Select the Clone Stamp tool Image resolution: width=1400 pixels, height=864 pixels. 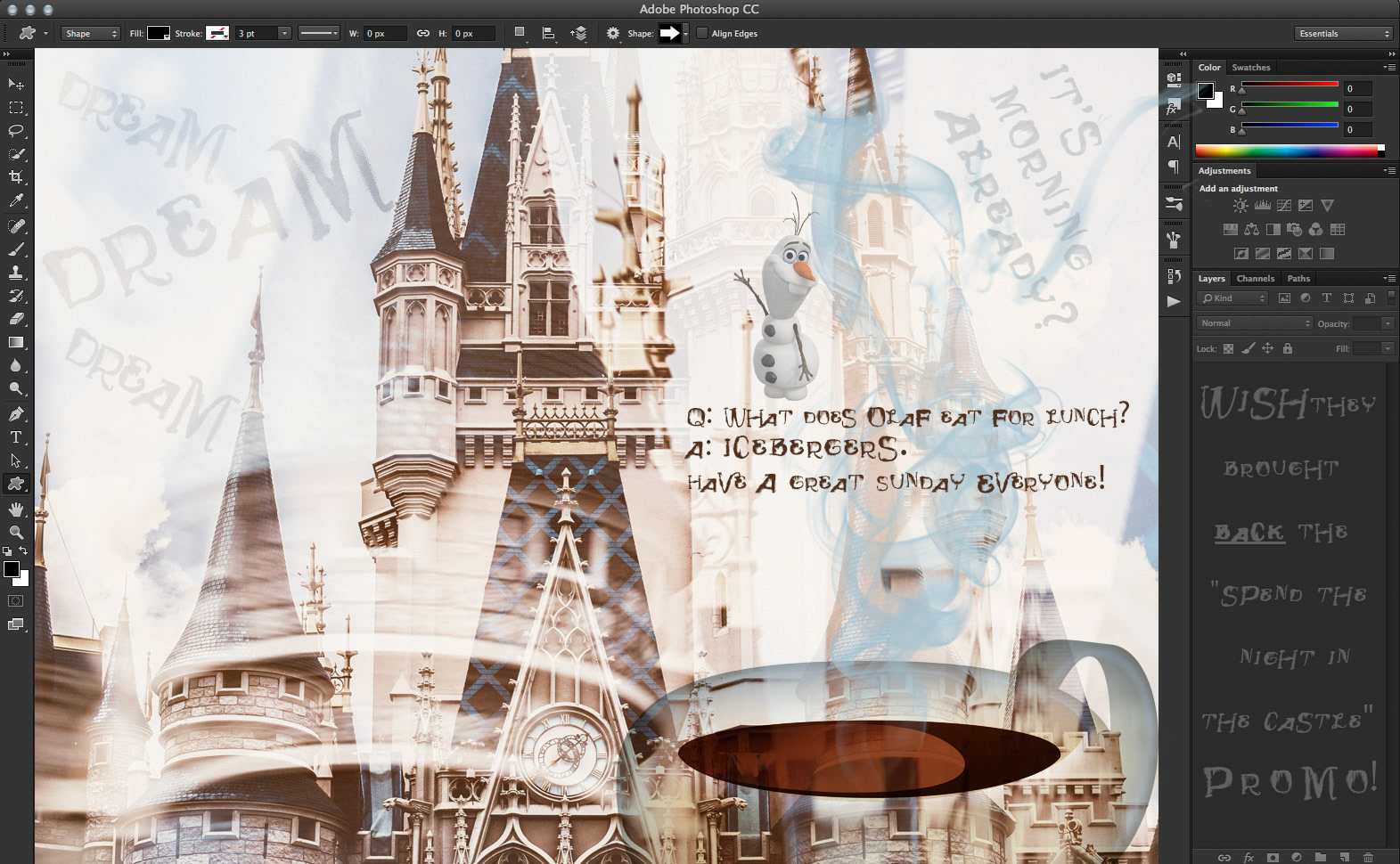(16, 273)
